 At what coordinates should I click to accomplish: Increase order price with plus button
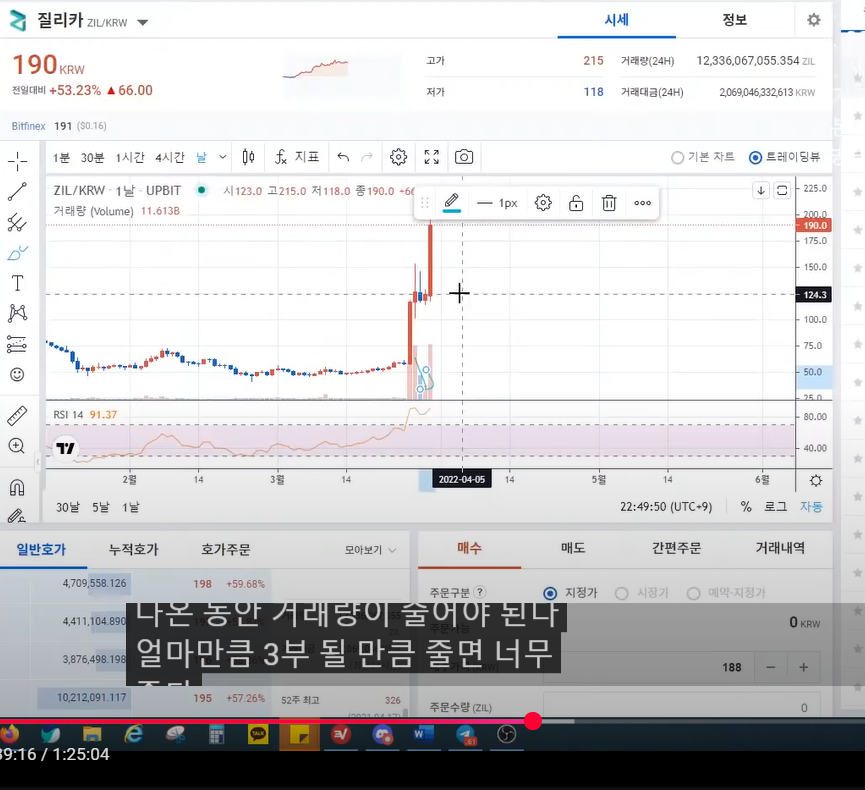(x=804, y=668)
